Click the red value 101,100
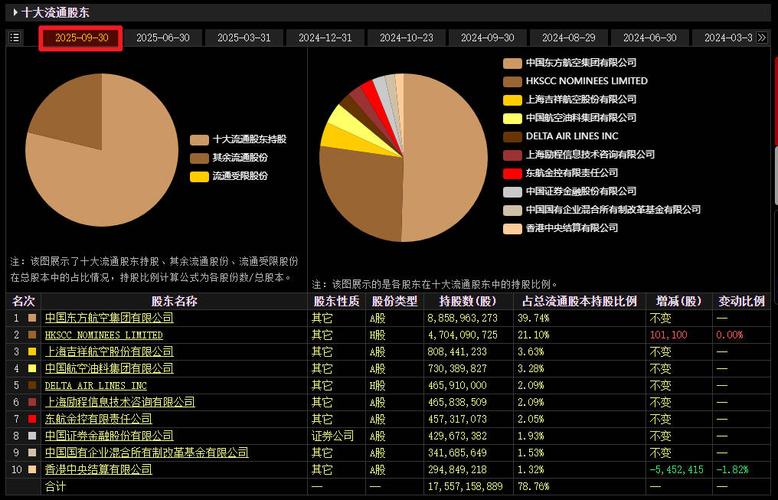The height and width of the screenshot is (500, 778). click(668, 335)
